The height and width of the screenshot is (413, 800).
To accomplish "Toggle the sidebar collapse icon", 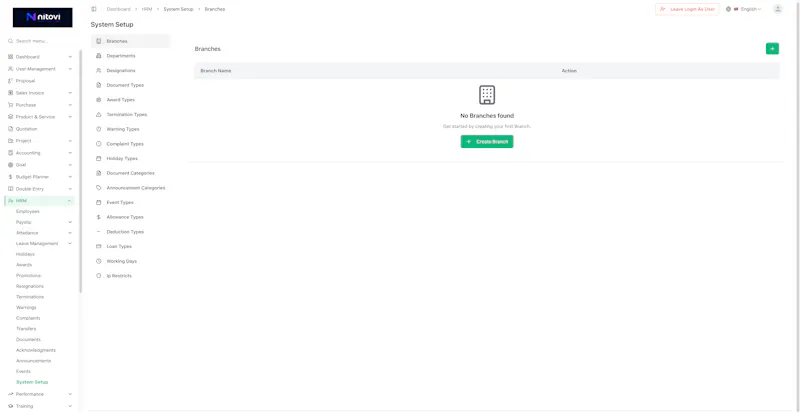I will tap(94, 9).
